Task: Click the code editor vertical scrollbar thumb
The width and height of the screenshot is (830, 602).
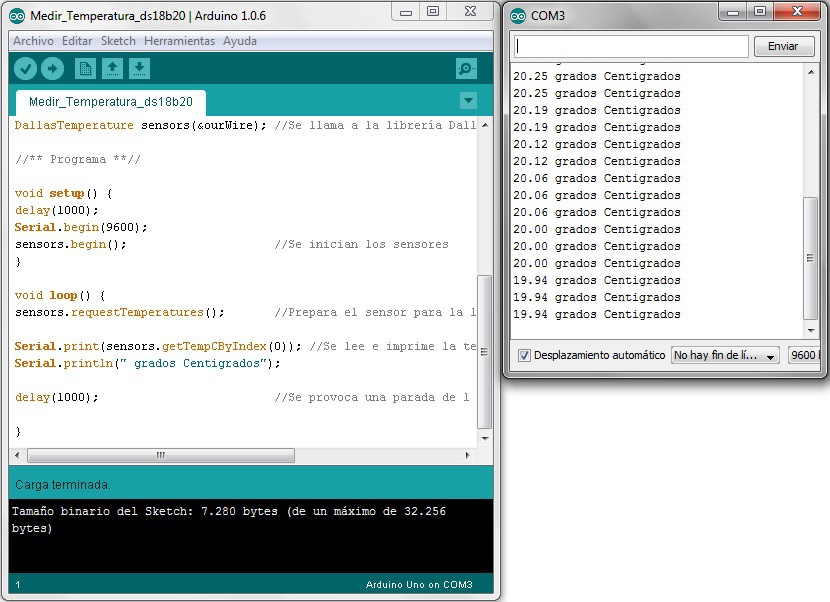Action: click(484, 352)
